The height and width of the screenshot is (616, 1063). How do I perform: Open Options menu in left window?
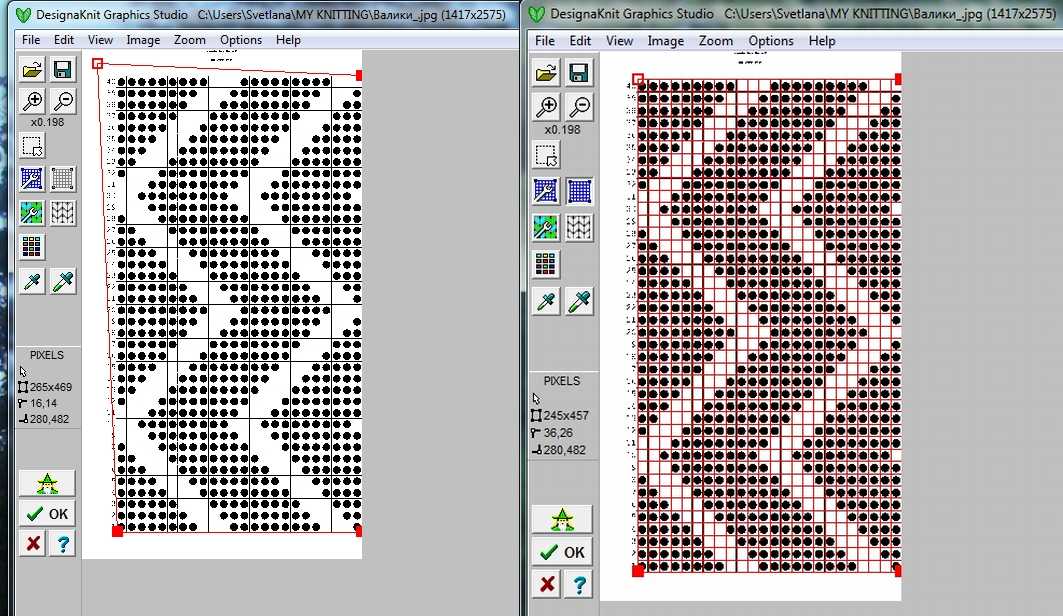(241, 40)
